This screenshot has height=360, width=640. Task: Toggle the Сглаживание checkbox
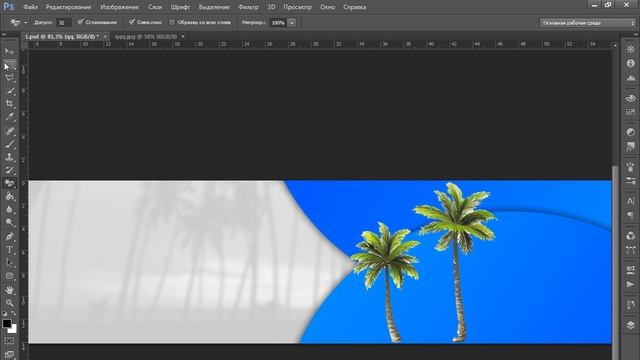(80, 22)
